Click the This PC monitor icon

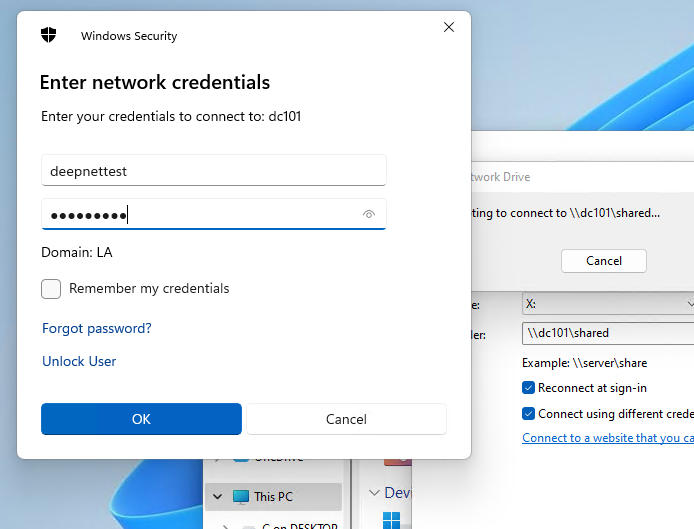241,496
